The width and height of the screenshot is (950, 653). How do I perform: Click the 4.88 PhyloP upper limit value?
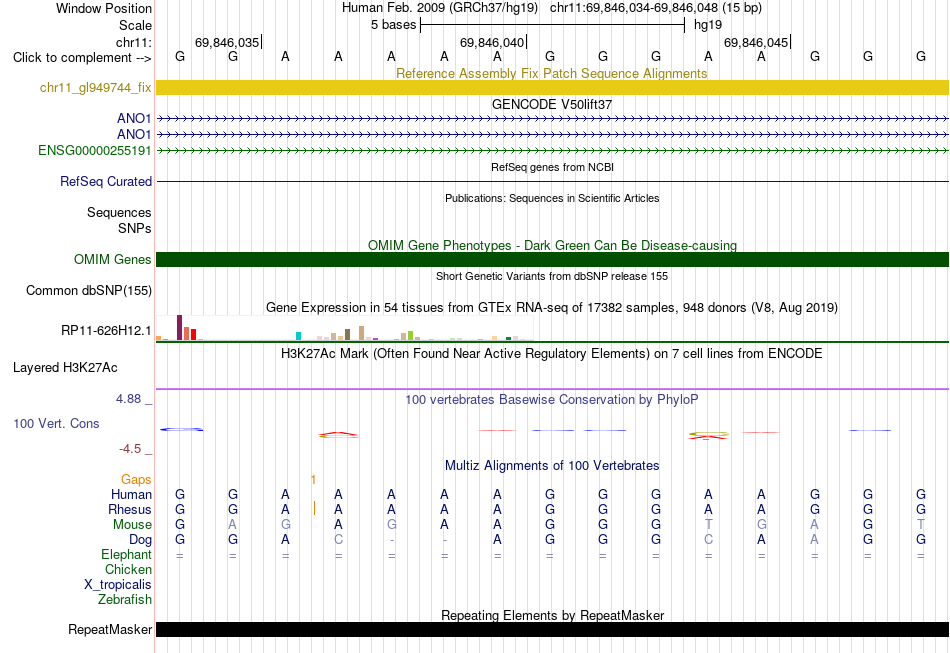[x=128, y=399]
